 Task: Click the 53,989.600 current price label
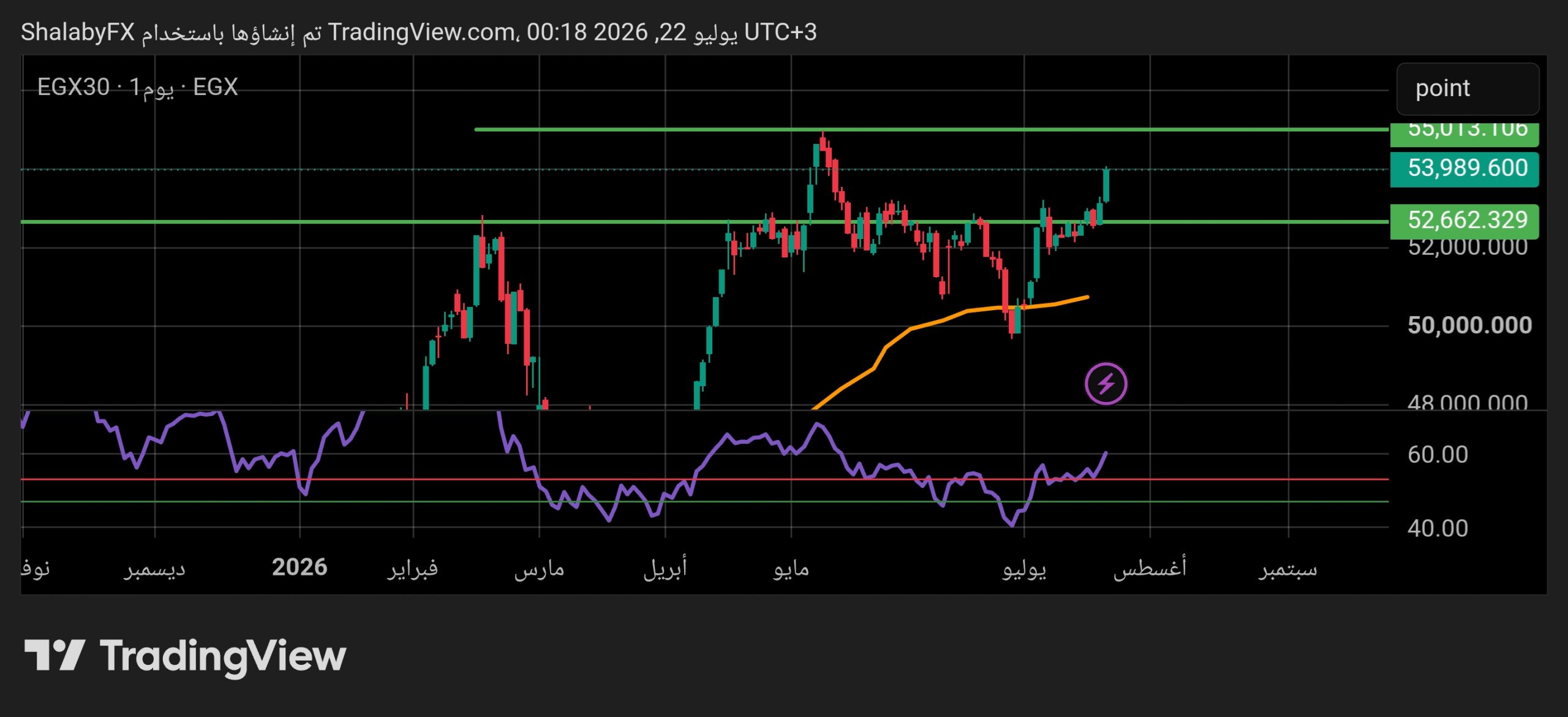[x=1464, y=169]
